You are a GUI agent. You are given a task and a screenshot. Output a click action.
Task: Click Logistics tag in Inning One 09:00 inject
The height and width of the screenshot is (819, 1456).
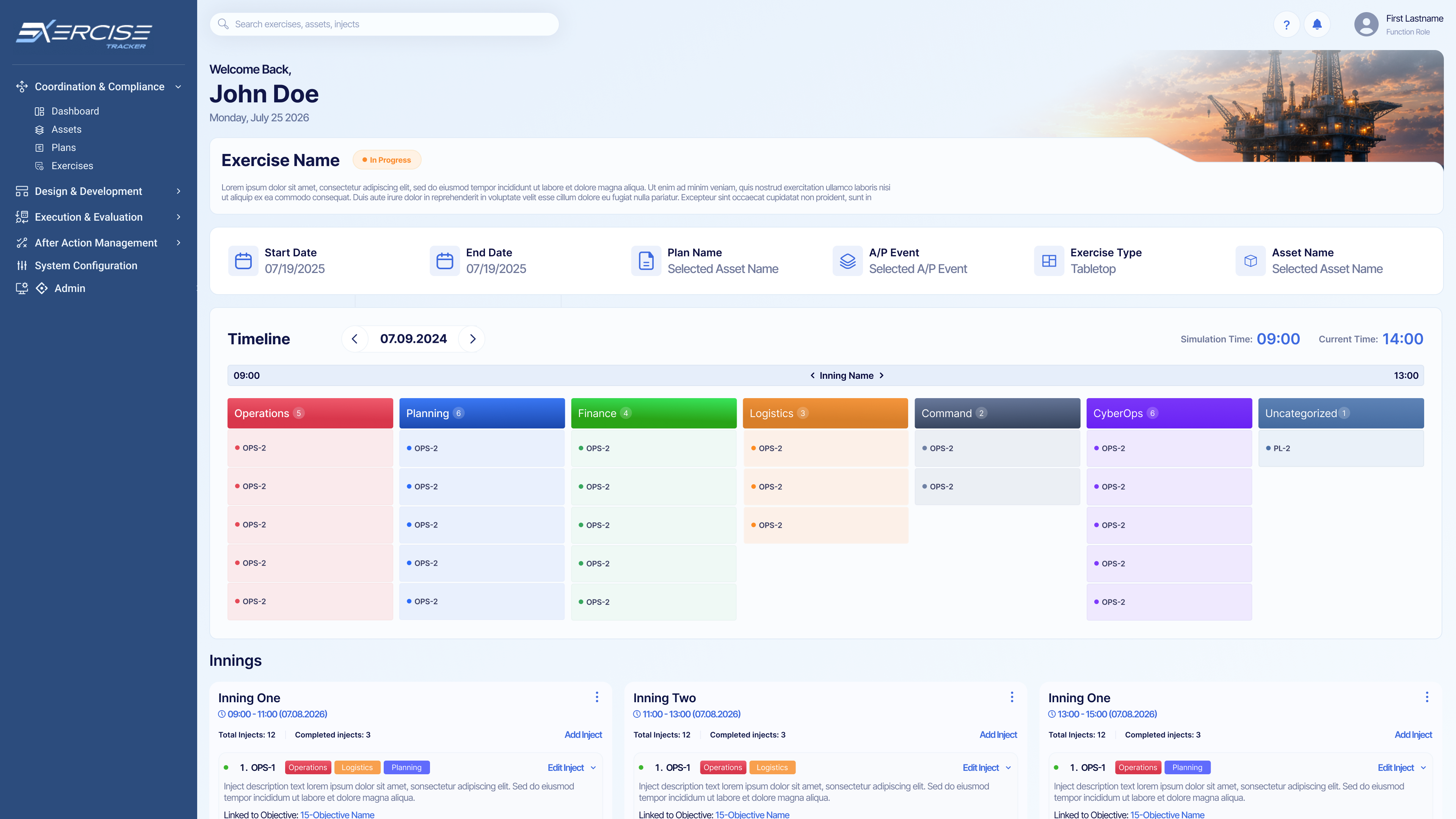357,767
